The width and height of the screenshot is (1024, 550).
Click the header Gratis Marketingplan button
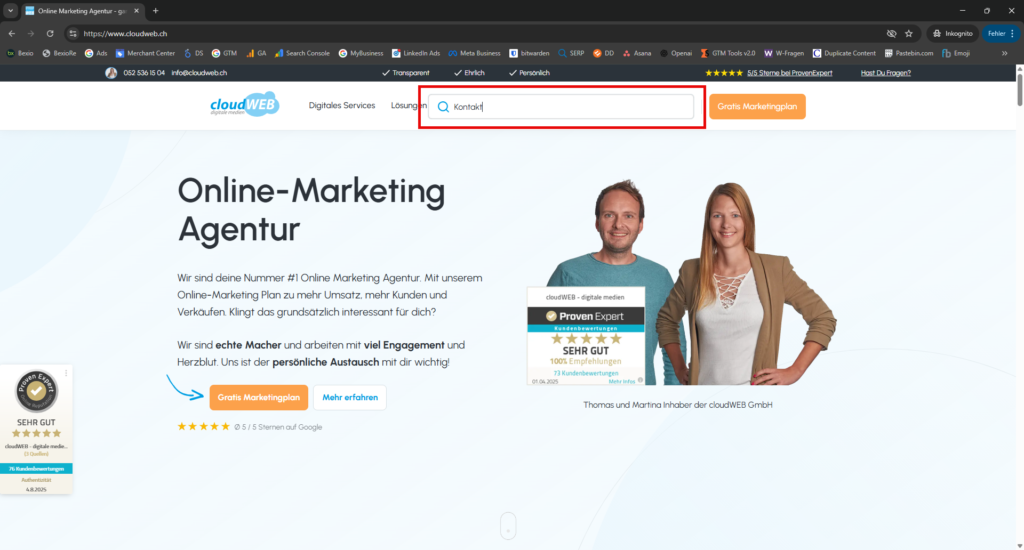coord(757,106)
